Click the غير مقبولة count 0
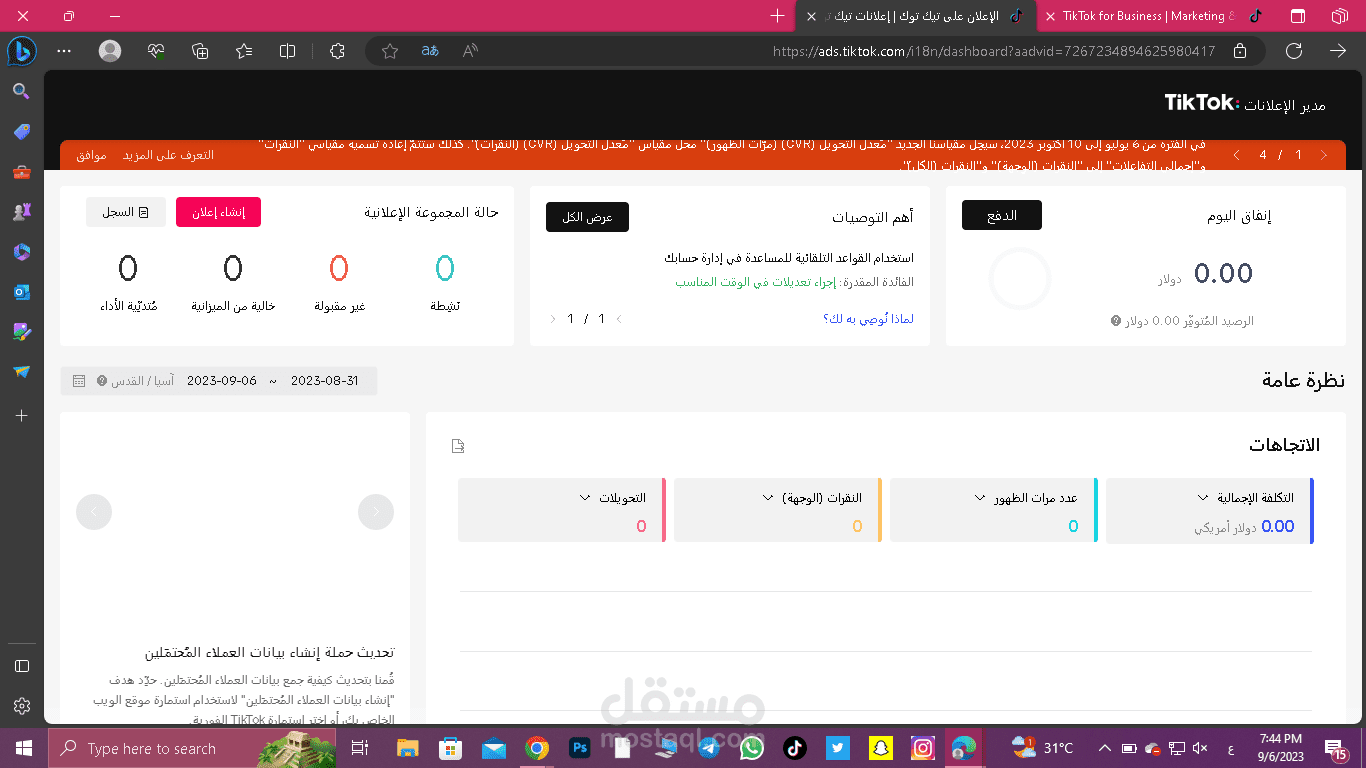The image size is (1366, 768). 339,268
